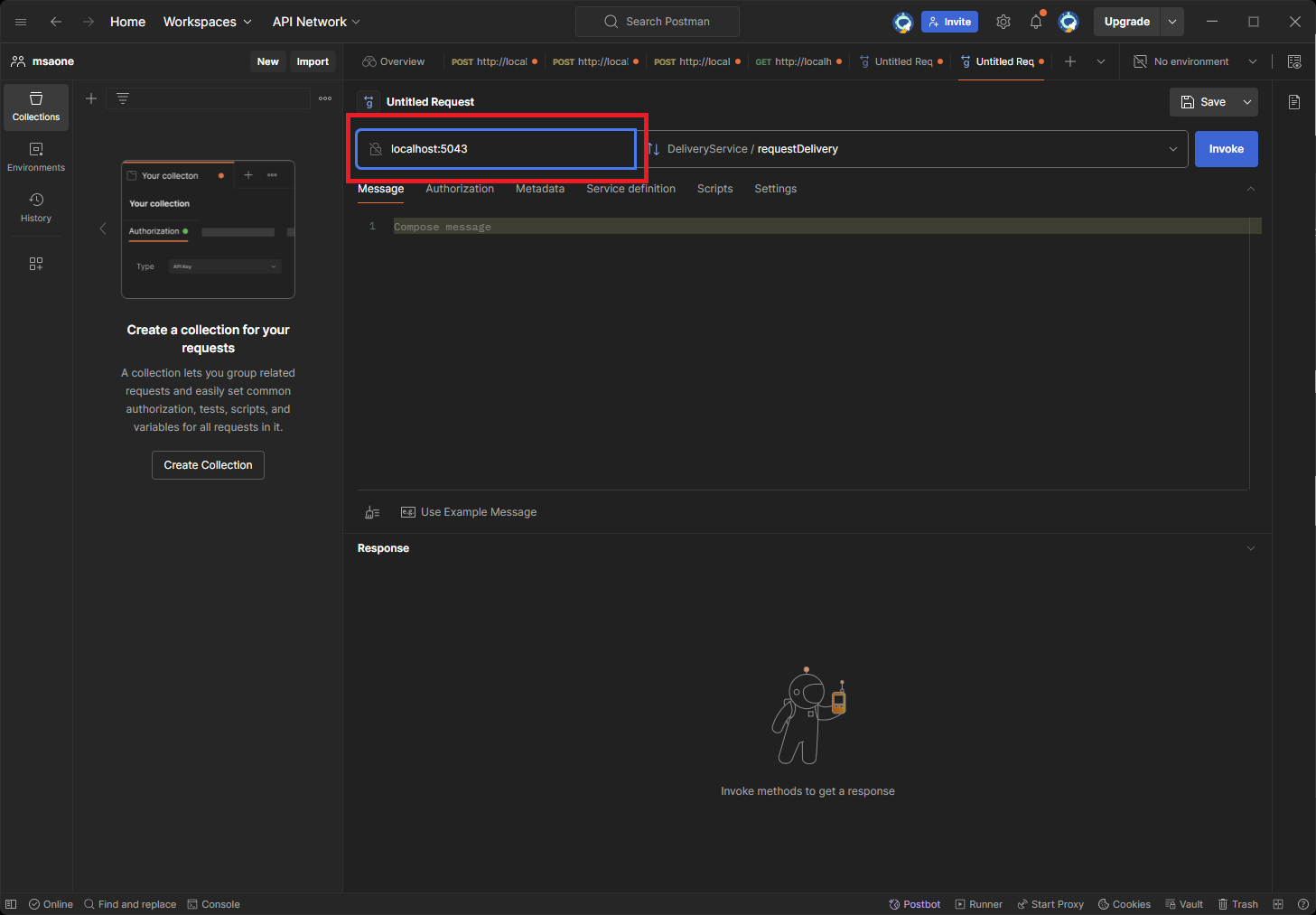Open the No environment selector

[1195, 61]
